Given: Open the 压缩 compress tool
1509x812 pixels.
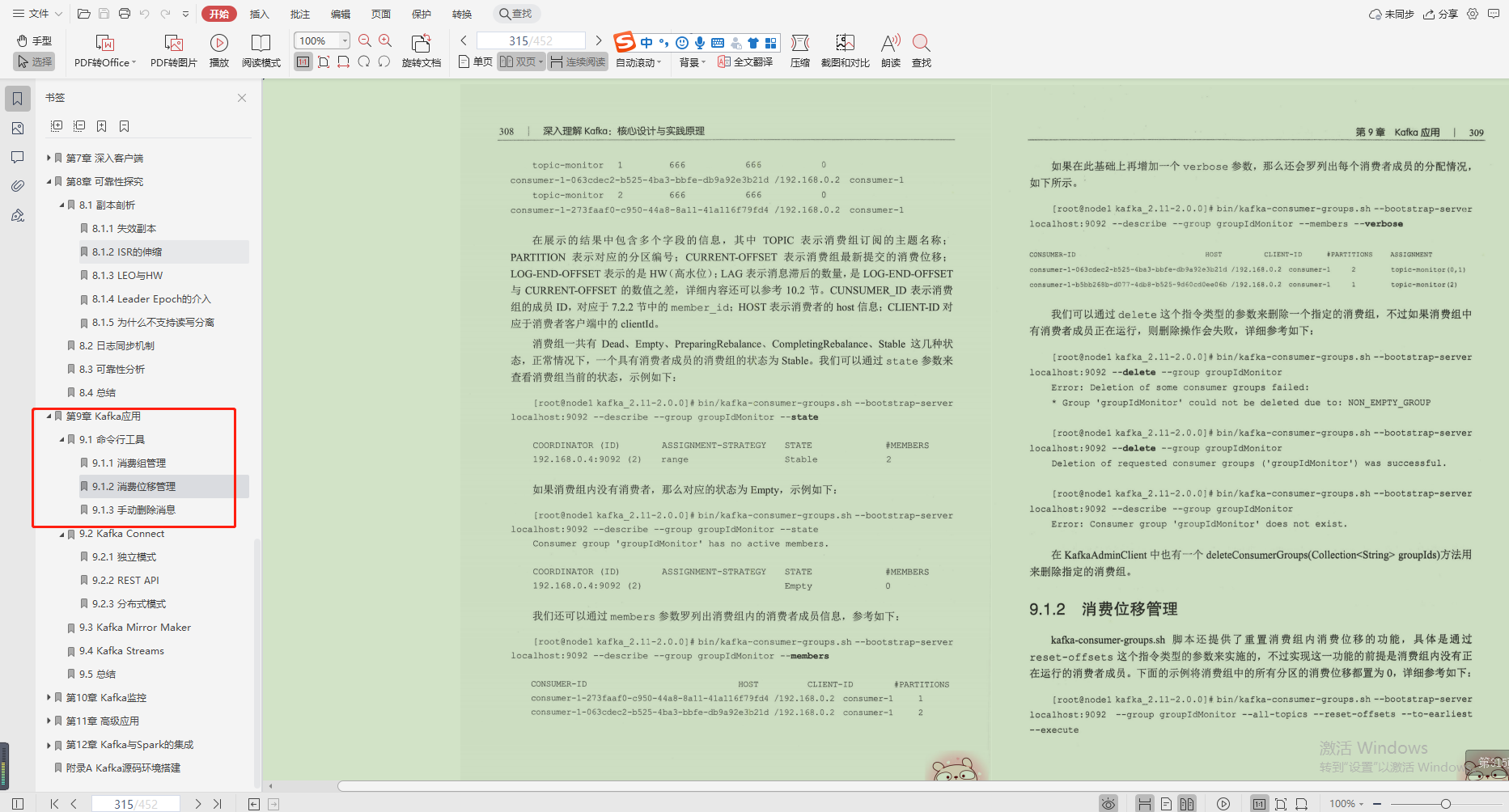Looking at the screenshot, I should click(x=800, y=50).
